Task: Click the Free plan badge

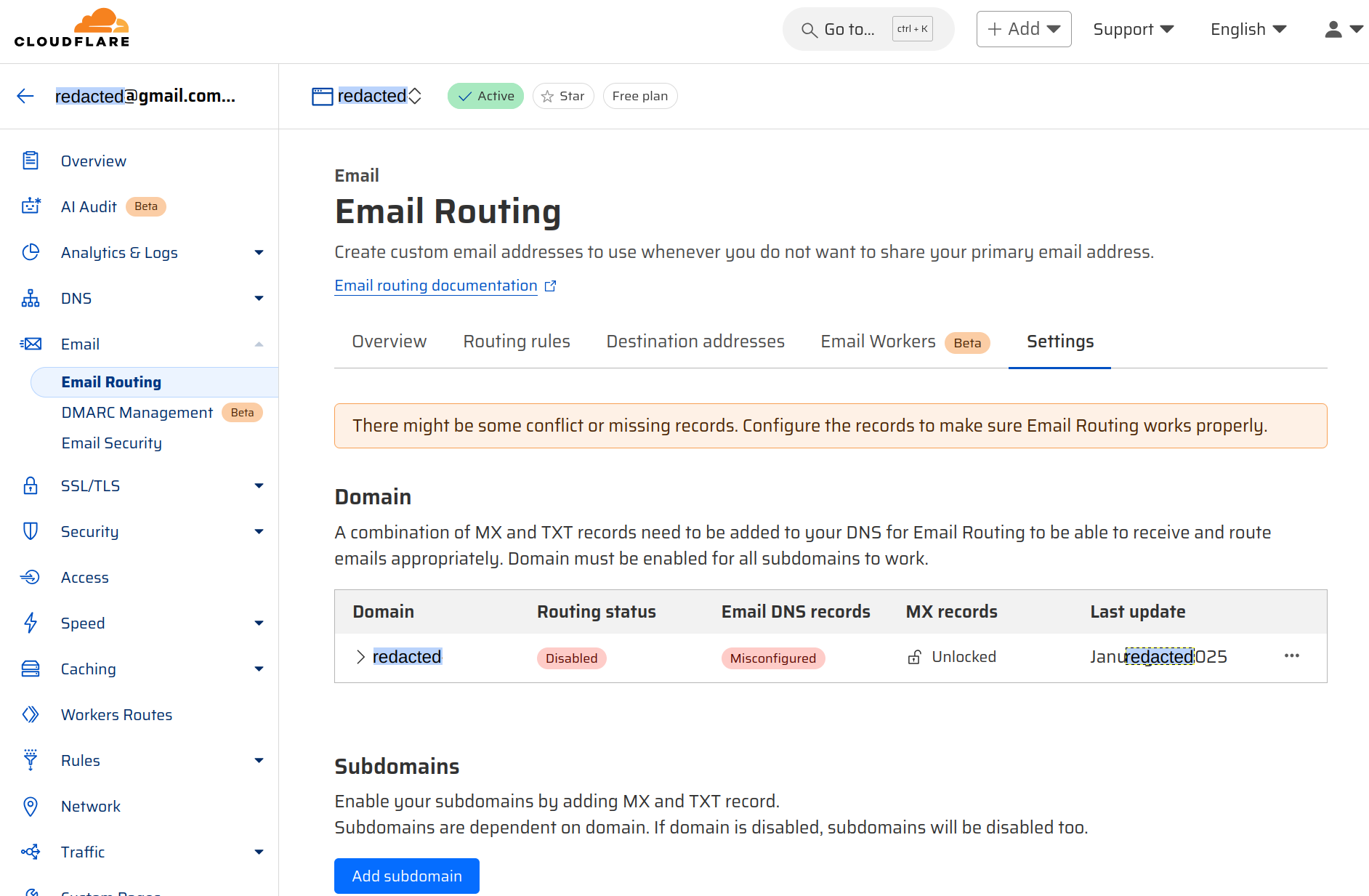Action: 640,96
